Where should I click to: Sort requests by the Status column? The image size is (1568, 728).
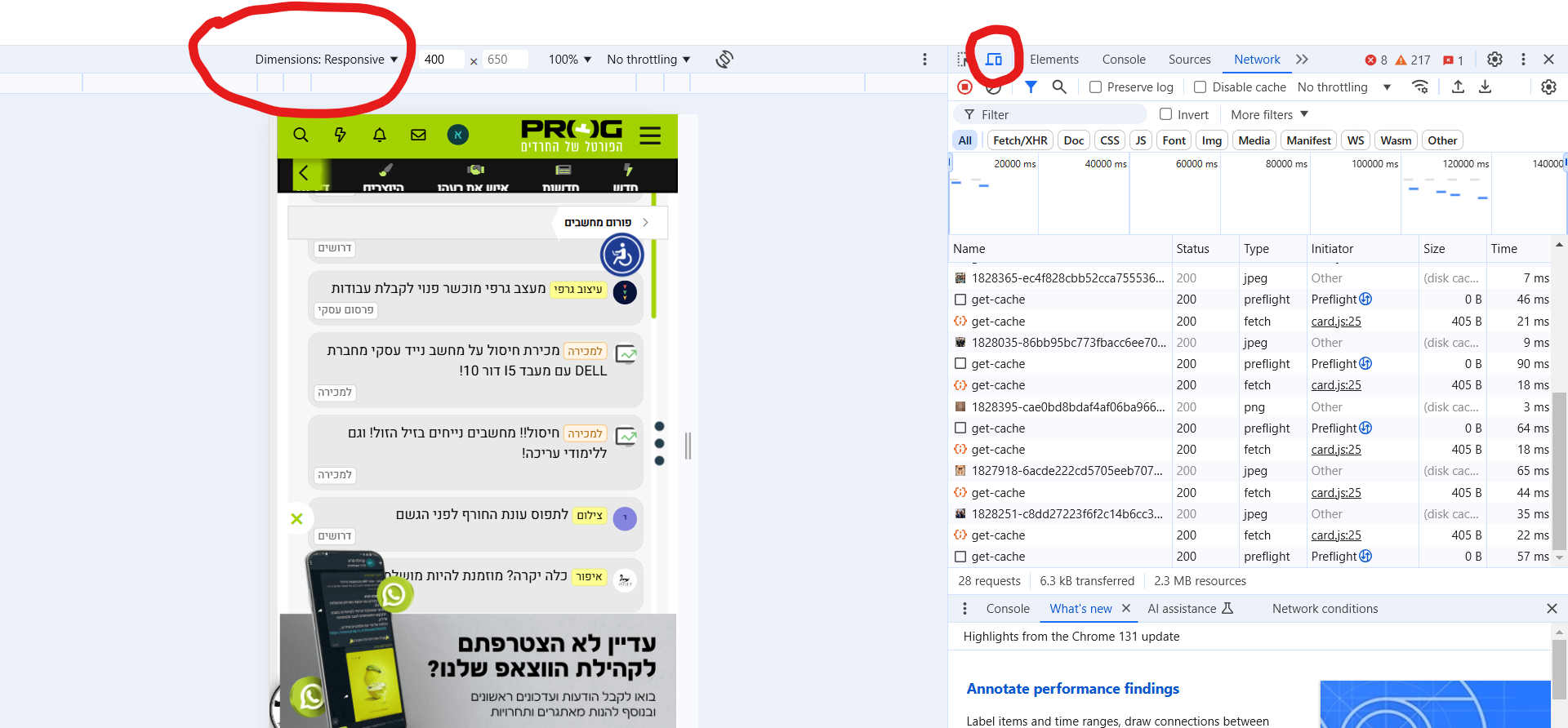1204,249
